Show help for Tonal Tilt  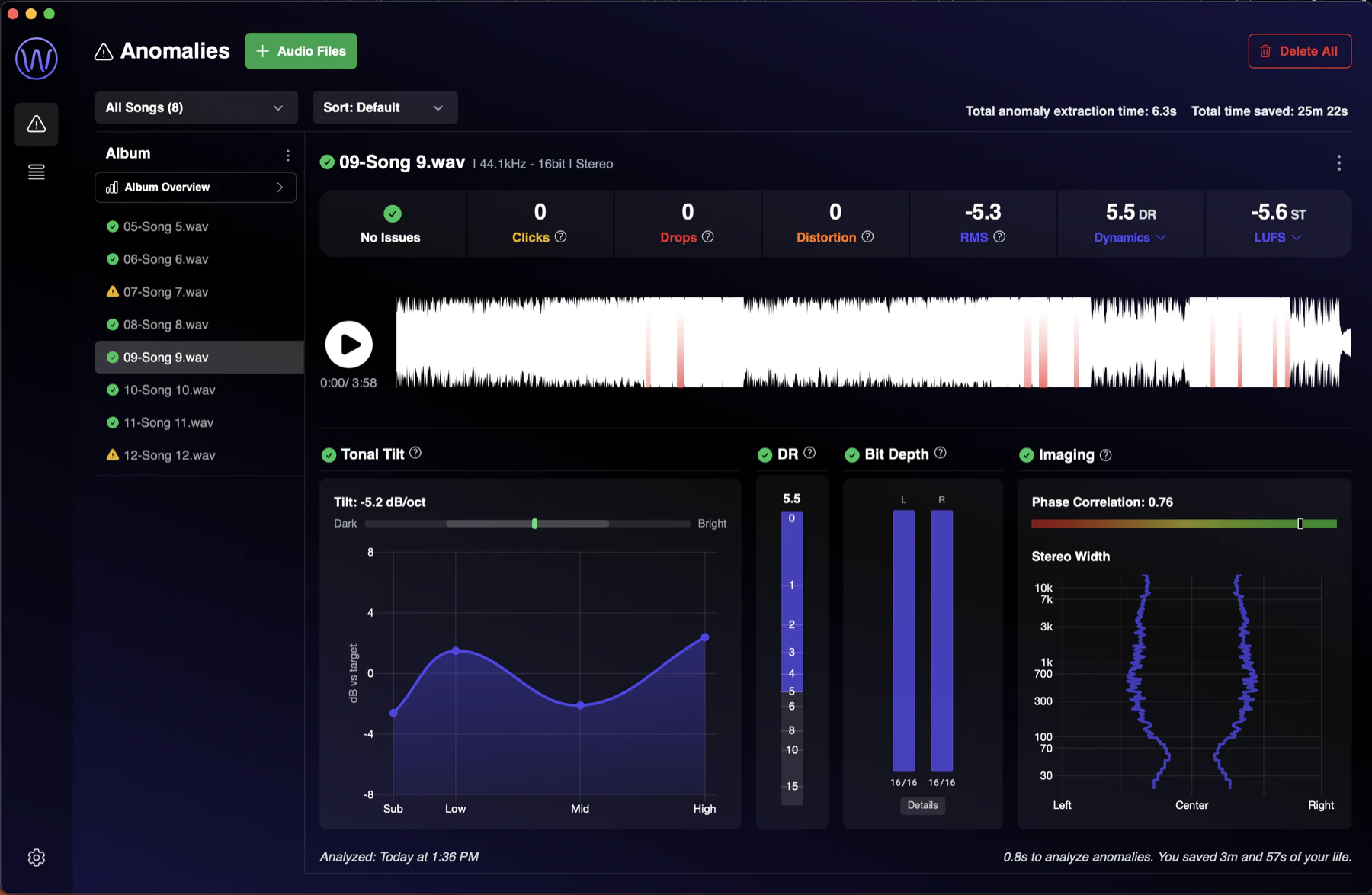415,453
